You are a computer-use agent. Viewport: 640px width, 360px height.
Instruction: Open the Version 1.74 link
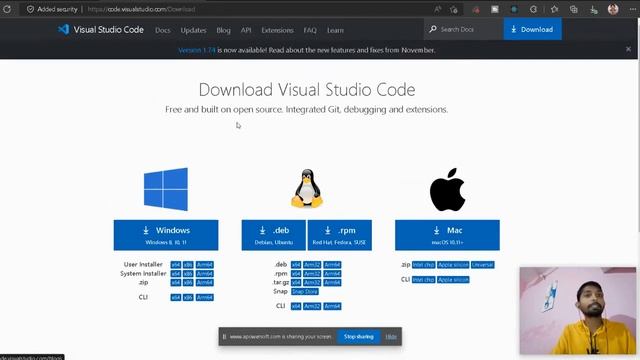coord(197,50)
